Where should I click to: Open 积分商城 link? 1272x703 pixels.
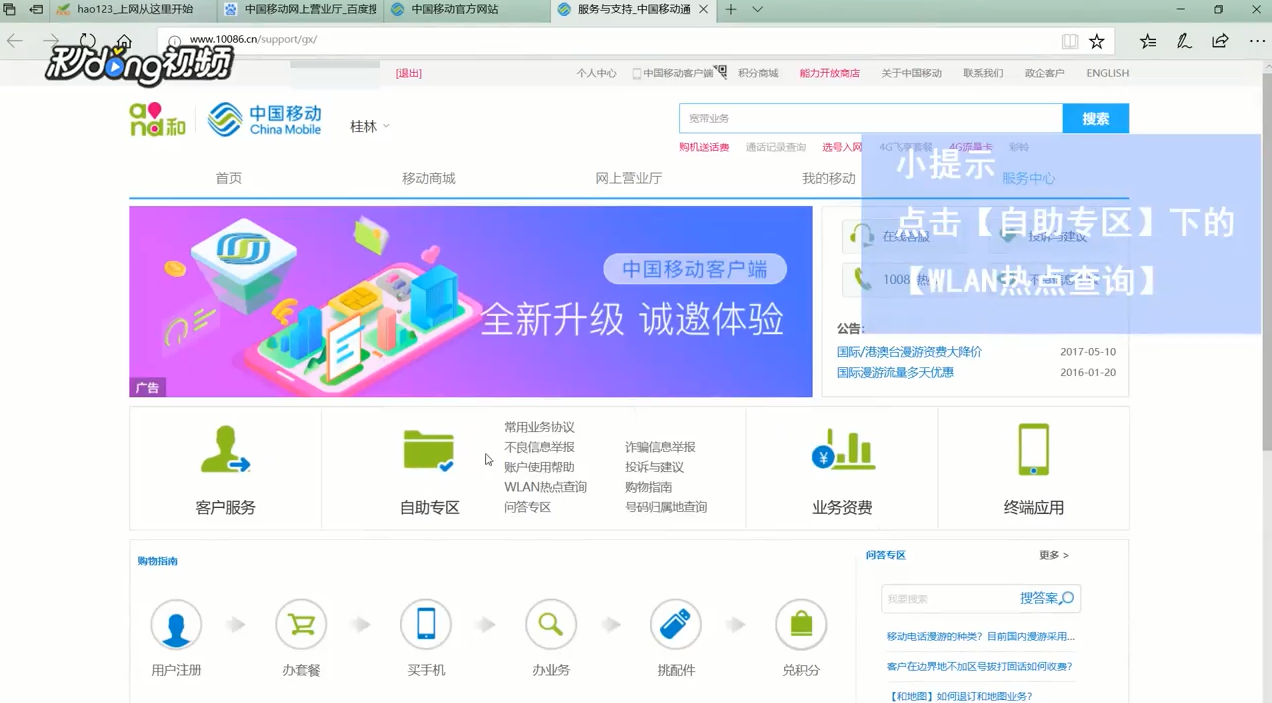click(x=758, y=73)
